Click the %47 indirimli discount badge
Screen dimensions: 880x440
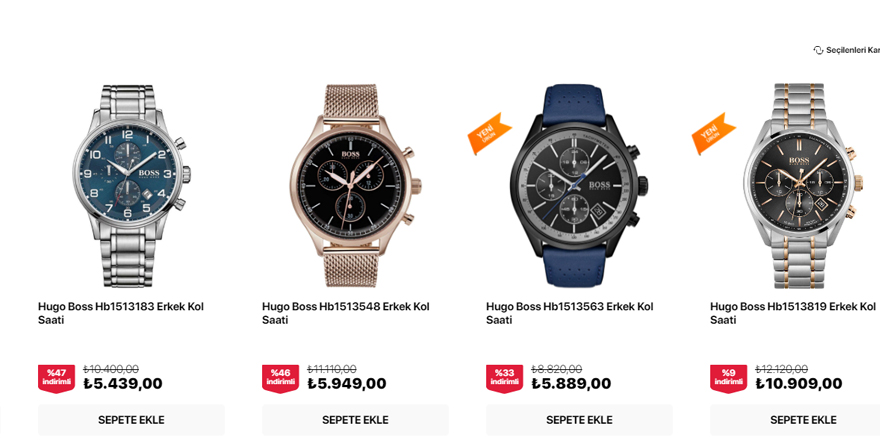click(x=56, y=378)
